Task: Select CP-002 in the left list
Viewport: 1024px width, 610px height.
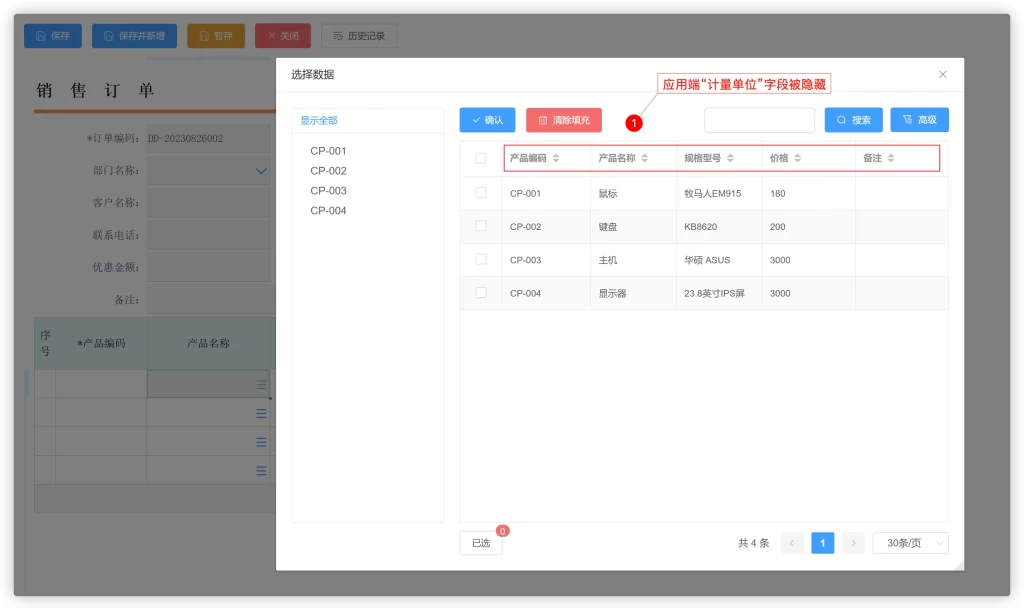Action: pos(328,170)
